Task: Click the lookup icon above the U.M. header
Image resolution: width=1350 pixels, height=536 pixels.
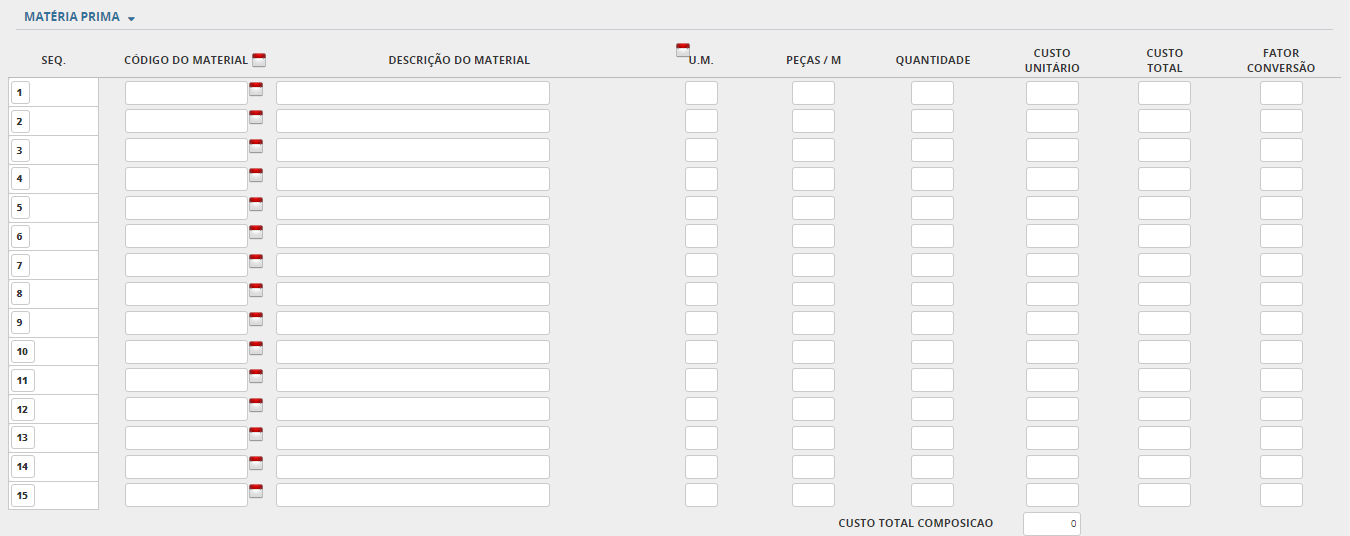Action: click(683, 50)
